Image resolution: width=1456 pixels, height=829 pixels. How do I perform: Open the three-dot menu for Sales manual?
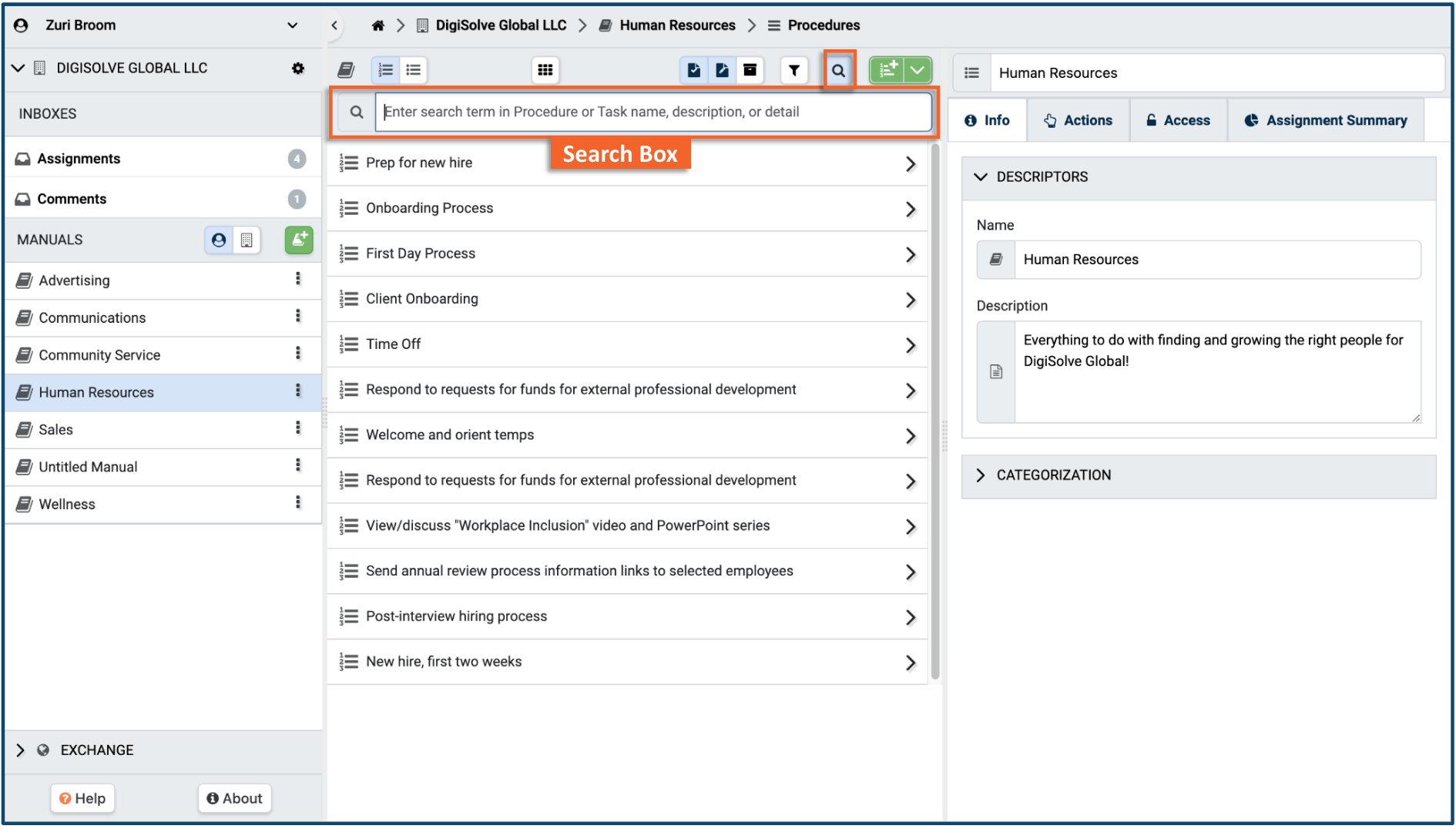pyautogui.click(x=298, y=428)
